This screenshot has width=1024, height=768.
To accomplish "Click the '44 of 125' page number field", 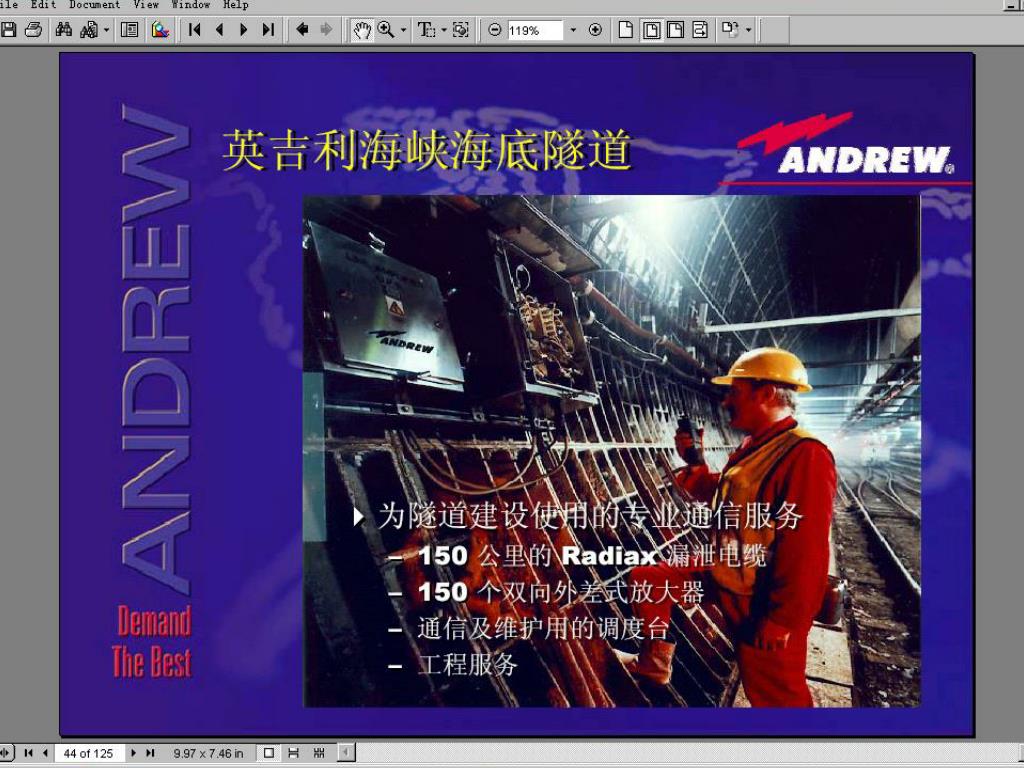I will pos(89,754).
